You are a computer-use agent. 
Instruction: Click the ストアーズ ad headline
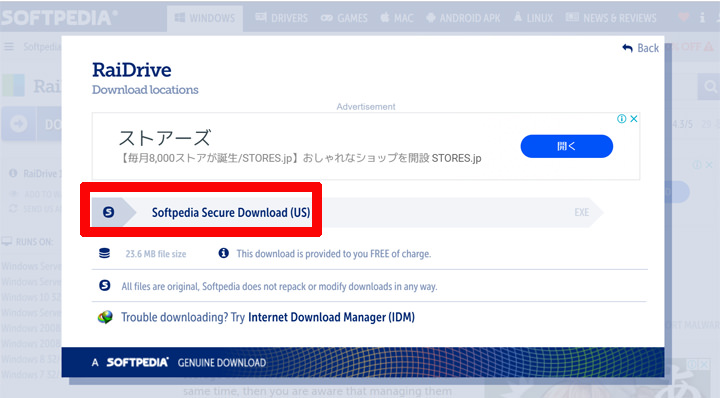165,137
